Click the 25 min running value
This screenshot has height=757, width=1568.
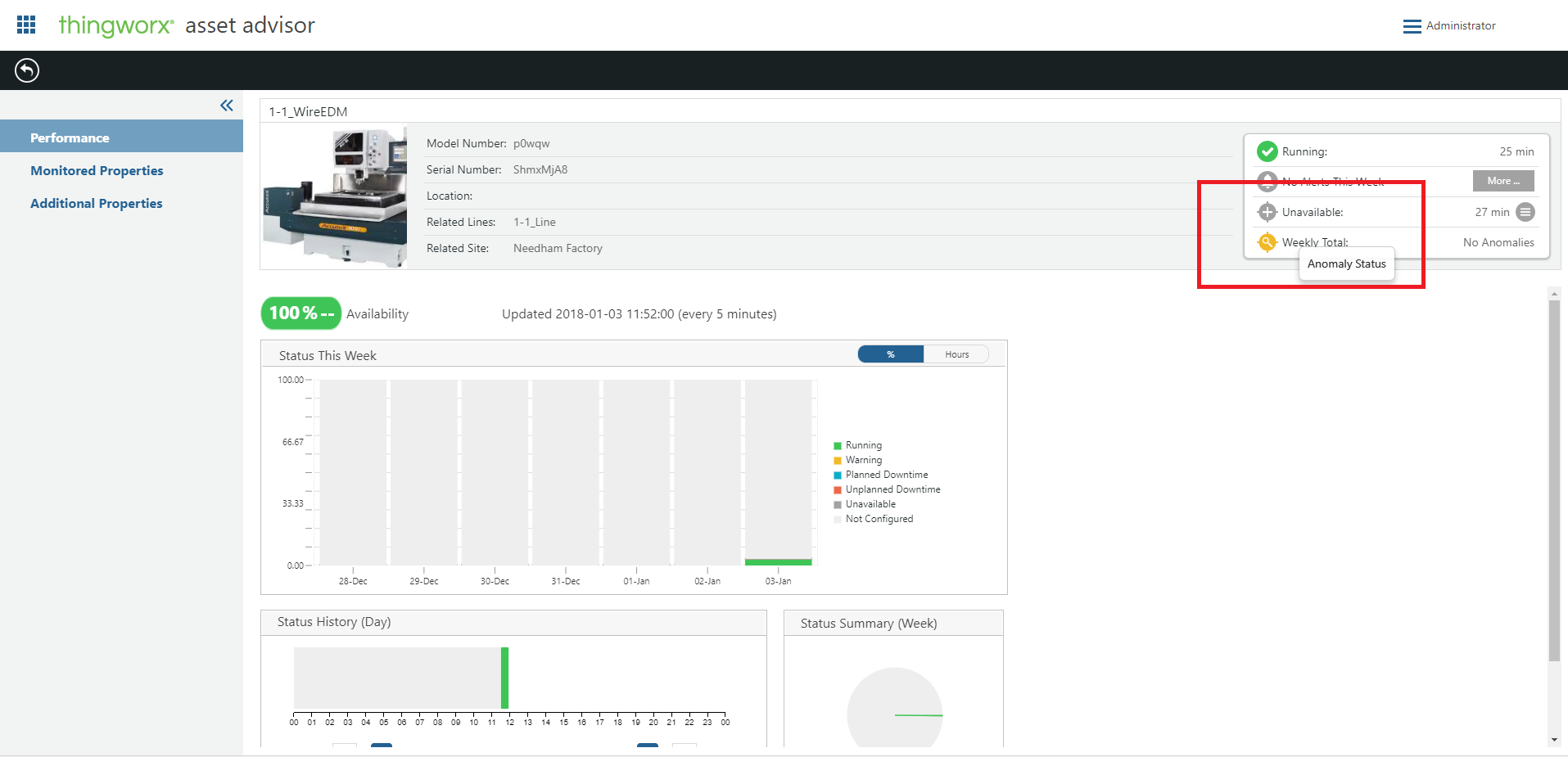(1516, 151)
